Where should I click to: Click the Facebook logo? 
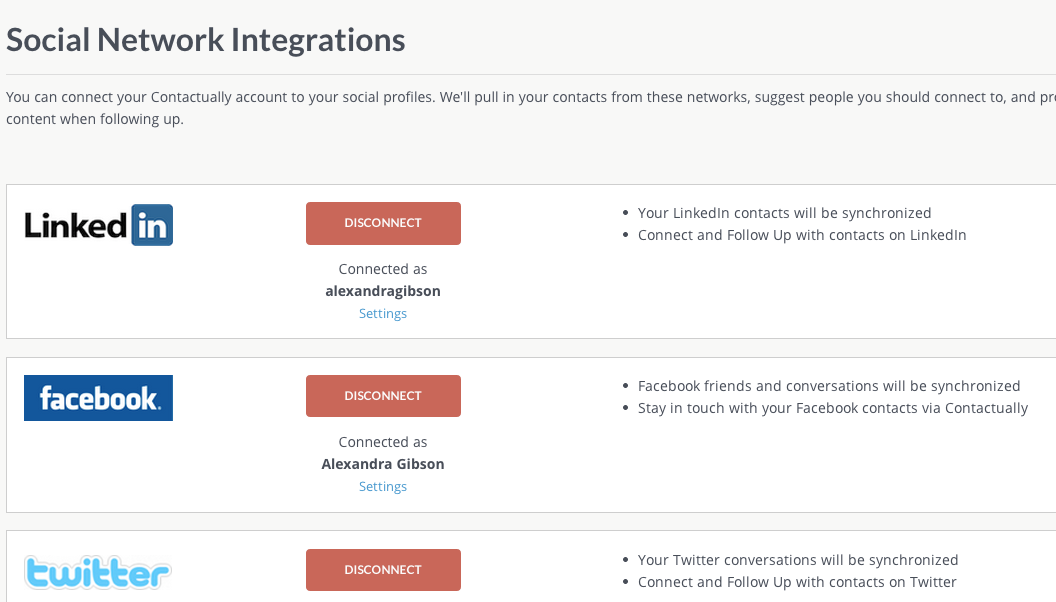(99, 398)
